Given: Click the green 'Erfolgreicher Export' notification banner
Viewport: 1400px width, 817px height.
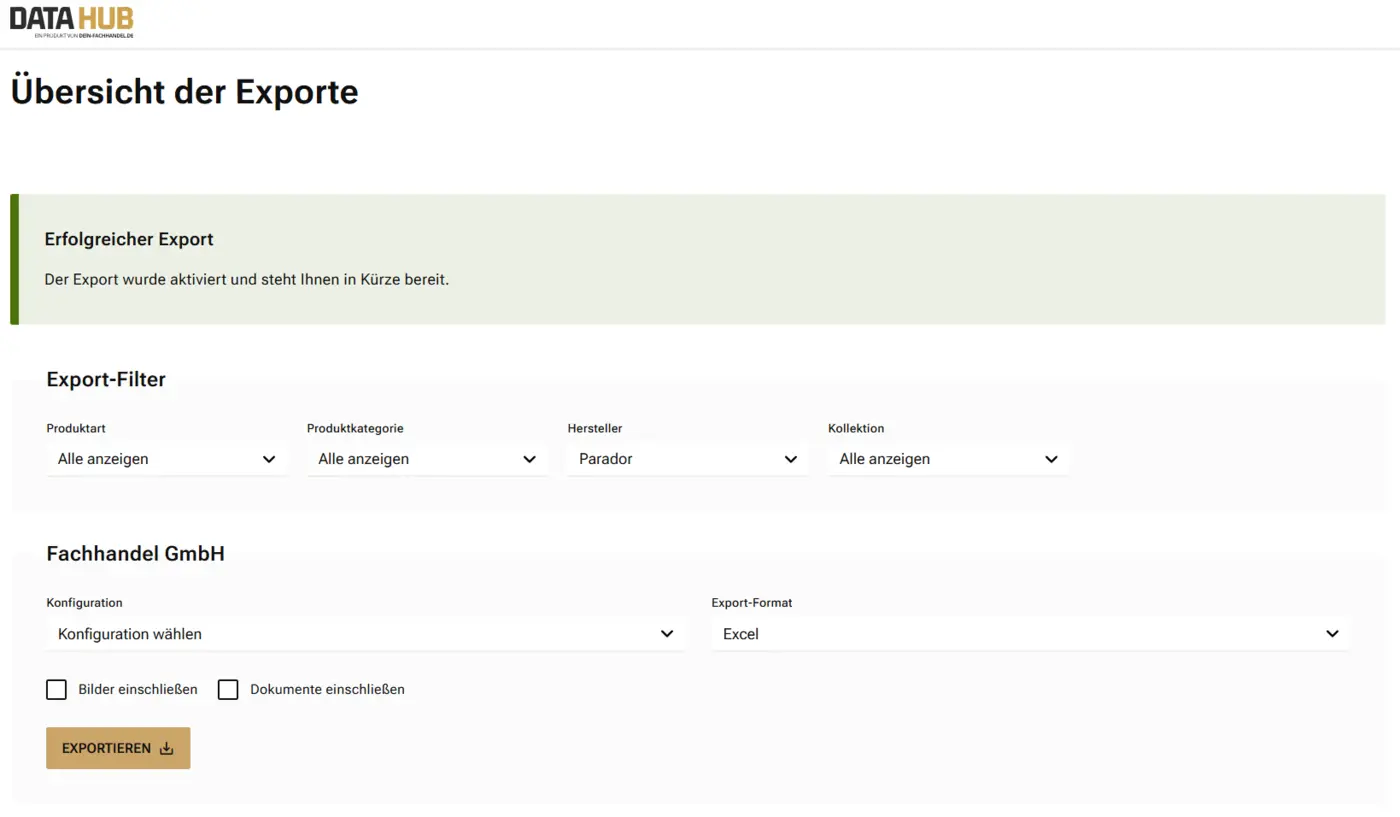Looking at the screenshot, I should pos(700,260).
